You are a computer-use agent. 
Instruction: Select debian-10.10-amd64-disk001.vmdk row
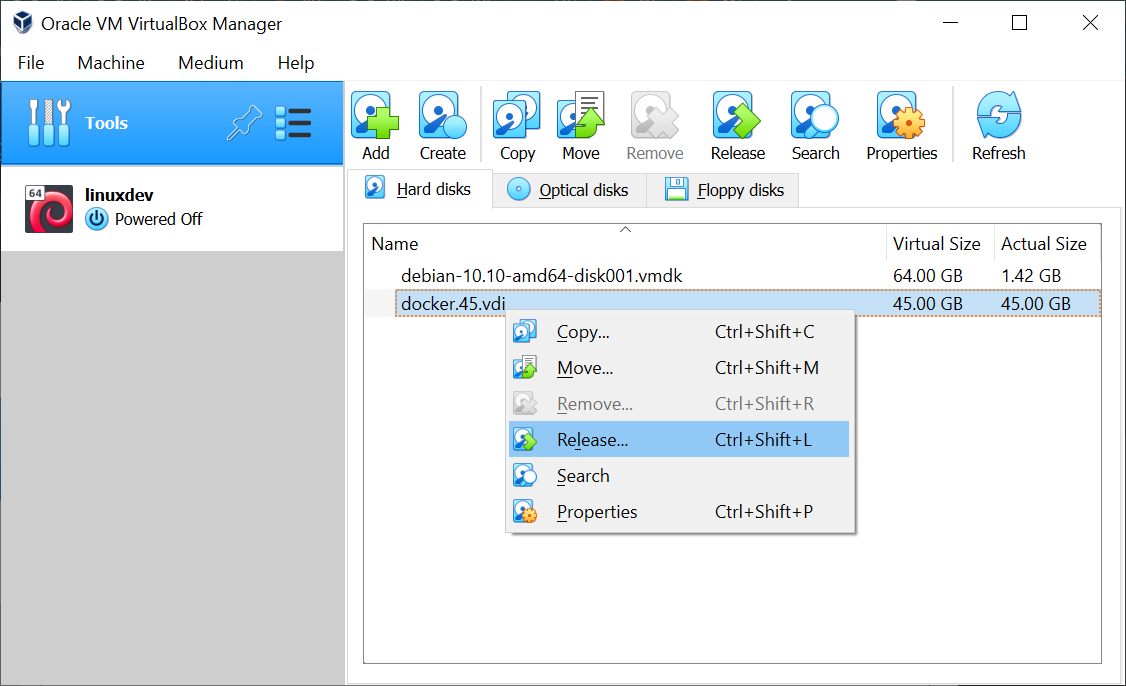[732, 276]
